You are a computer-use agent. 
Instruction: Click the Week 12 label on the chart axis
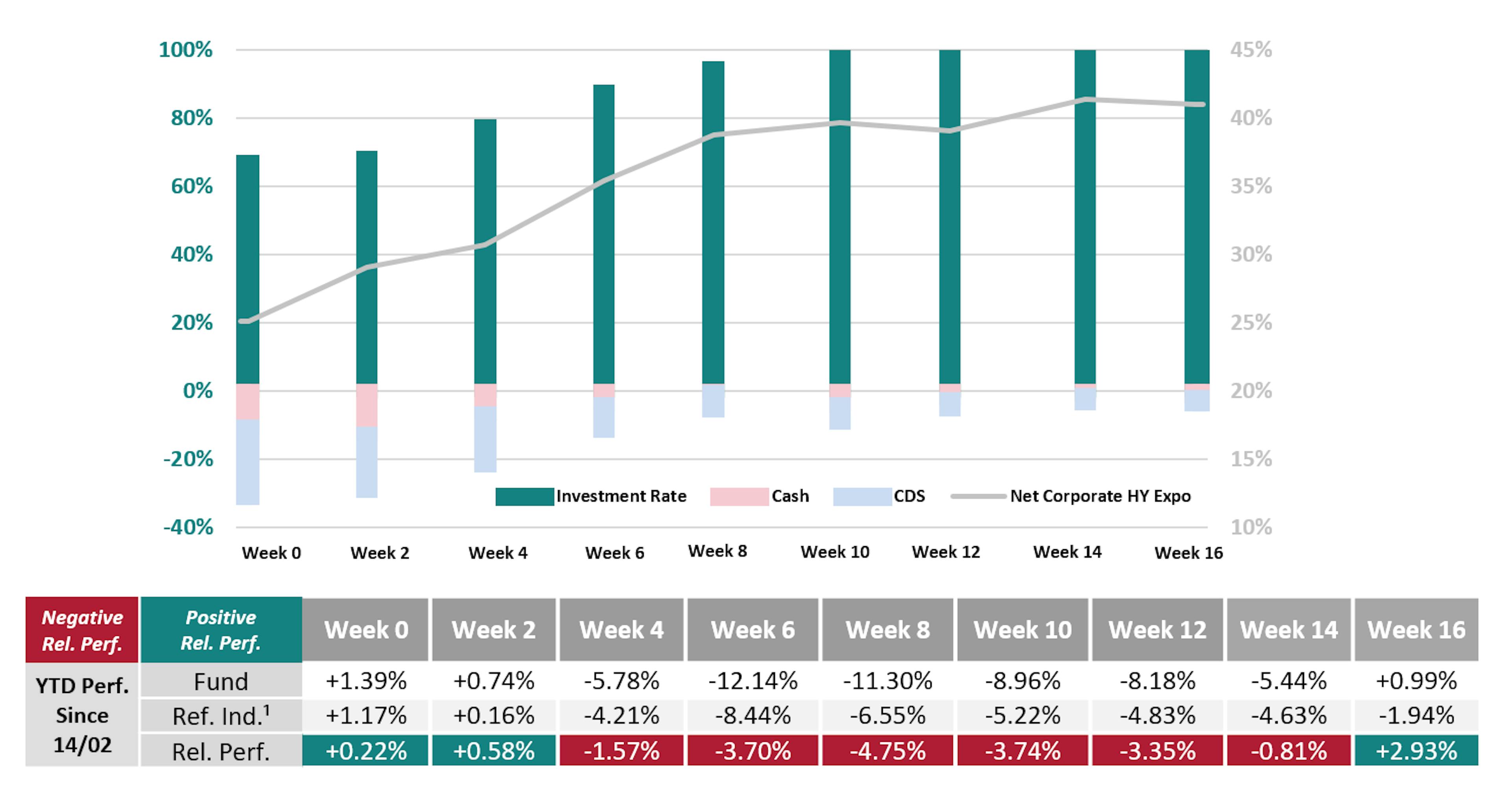click(x=945, y=552)
